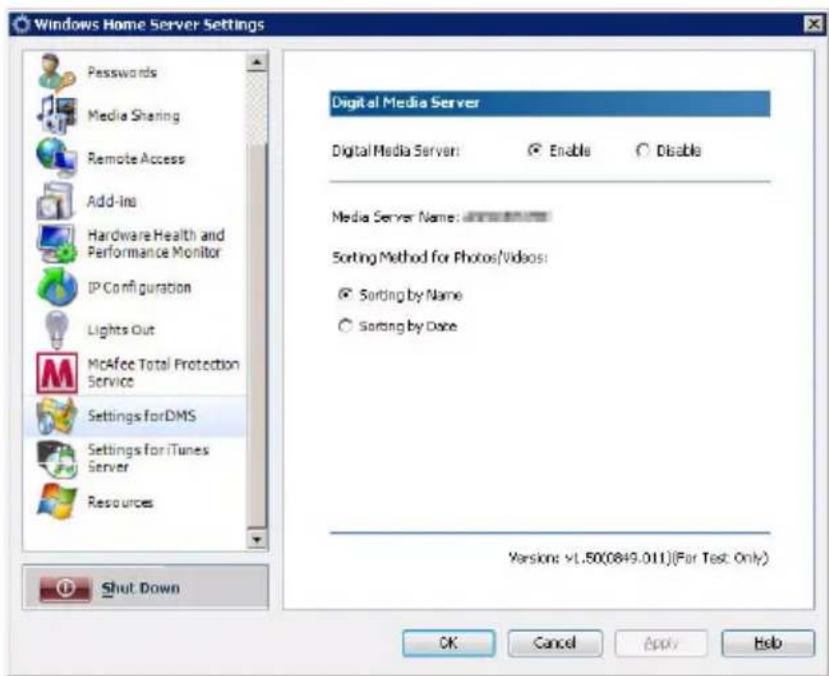The width and height of the screenshot is (829, 676).
Task: Click the sidebar scroll down arrow
Action: pyautogui.click(x=257, y=539)
